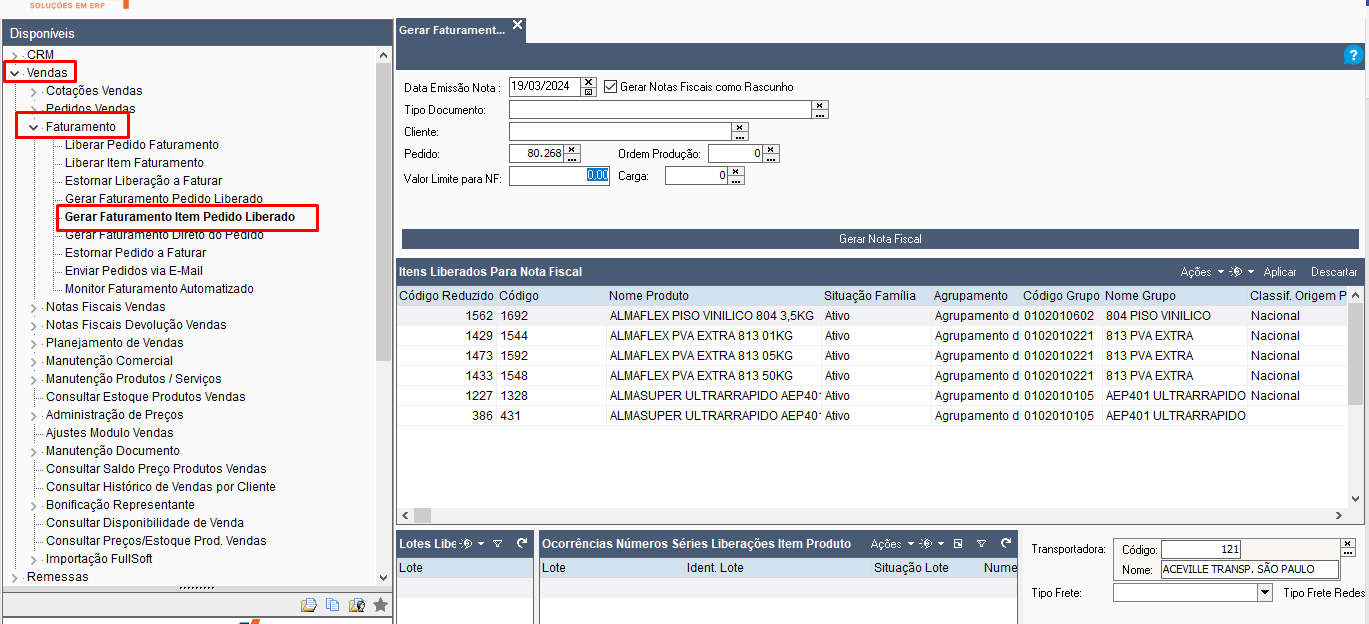The height and width of the screenshot is (624, 1369).
Task: Select Monitor Faturamento Automatizado menu entry
Action: point(160,289)
